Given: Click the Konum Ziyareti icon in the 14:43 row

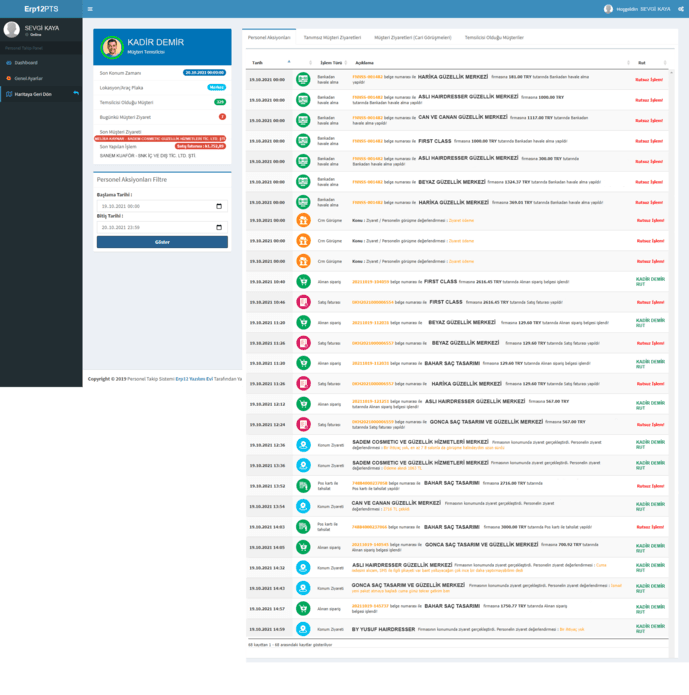Looking at the screenshot, I should coord(303,588).
